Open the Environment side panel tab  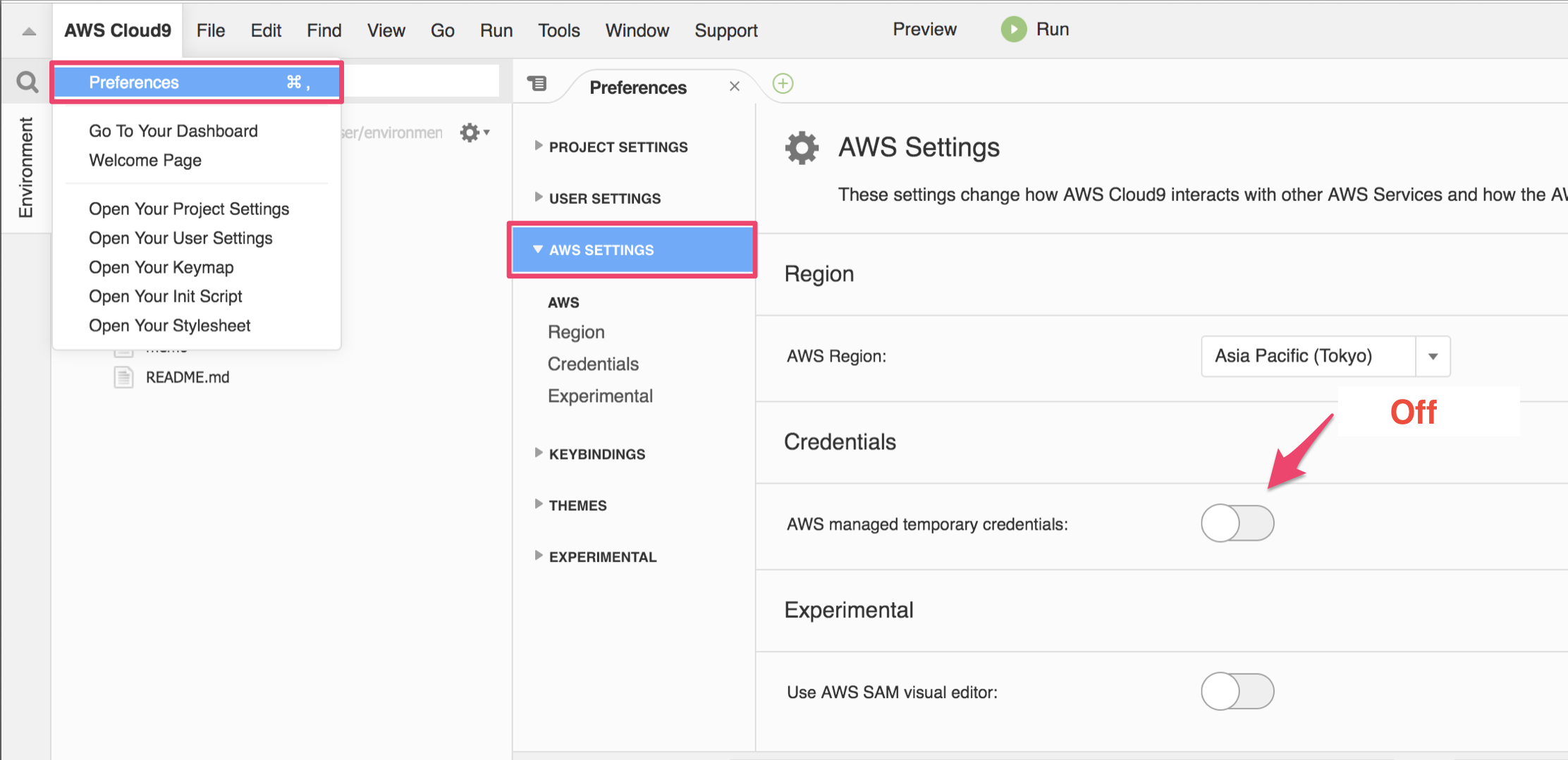coord(26,168)
